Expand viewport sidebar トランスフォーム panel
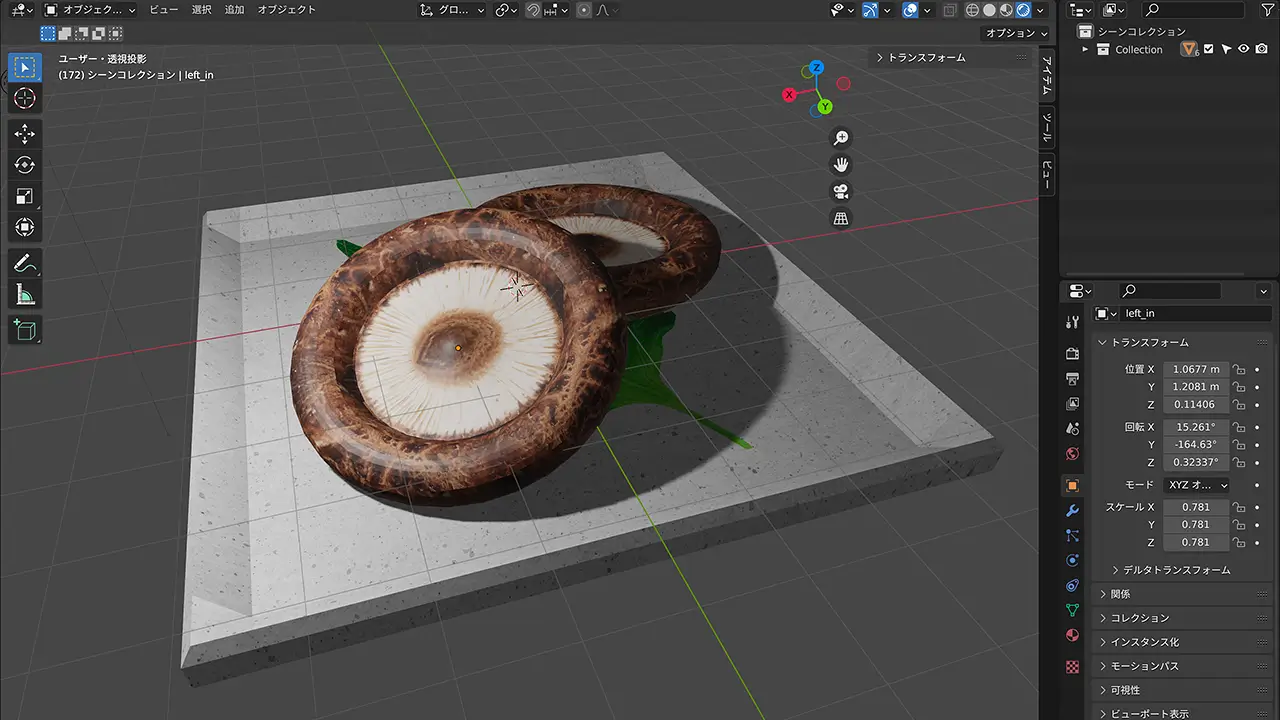This screenshot has height=720, width=1280. (950, 58)
